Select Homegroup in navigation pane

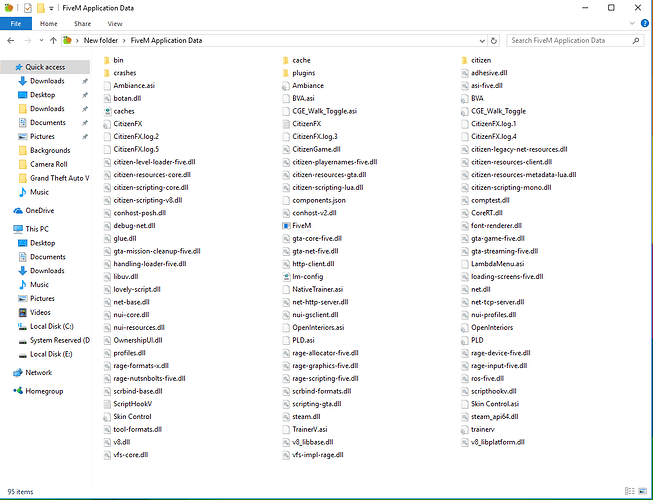coord(44,391)
